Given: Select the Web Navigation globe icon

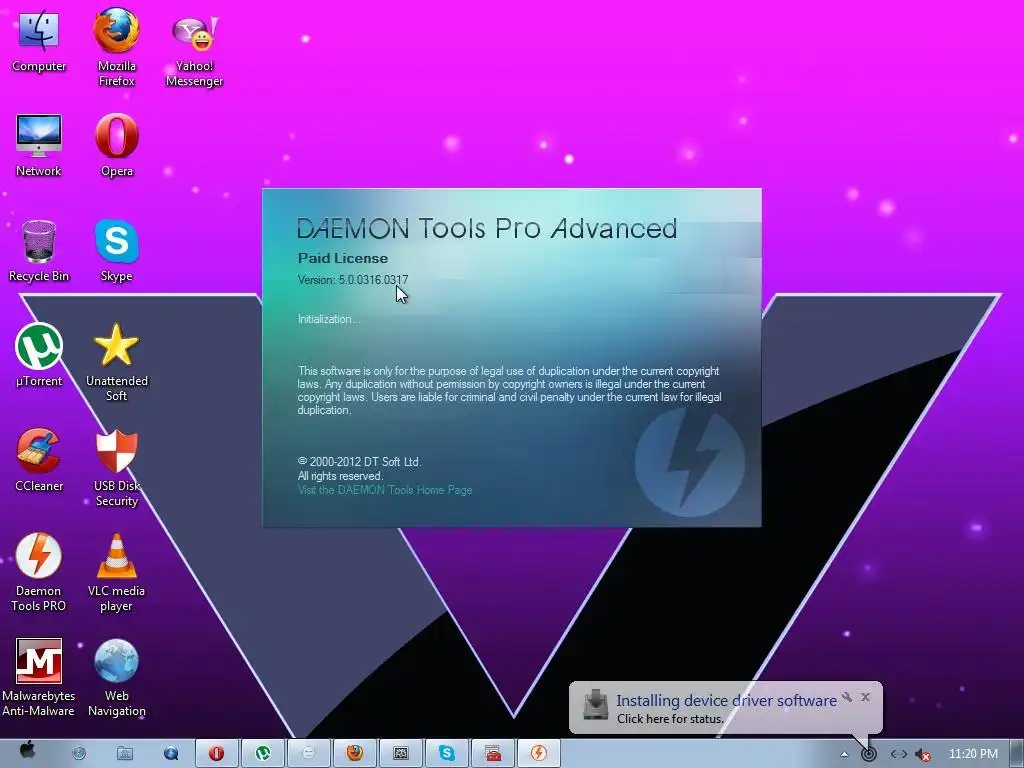Looking at the screenshot, I should 116,678.
